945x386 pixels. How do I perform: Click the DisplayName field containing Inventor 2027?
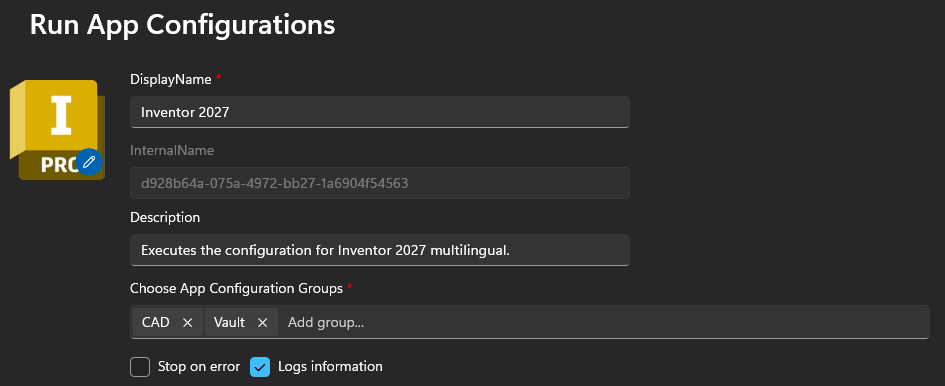[x=380, y=112]
